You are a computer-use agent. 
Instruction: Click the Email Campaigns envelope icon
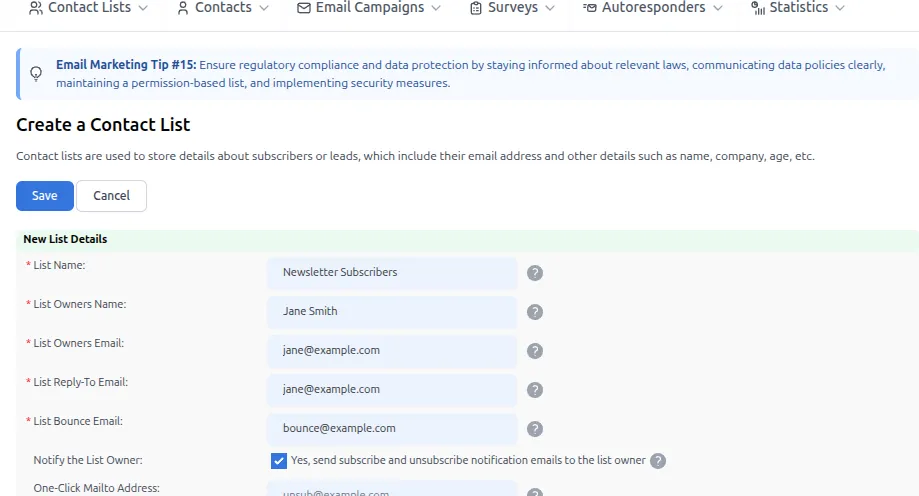pos(304,8)
